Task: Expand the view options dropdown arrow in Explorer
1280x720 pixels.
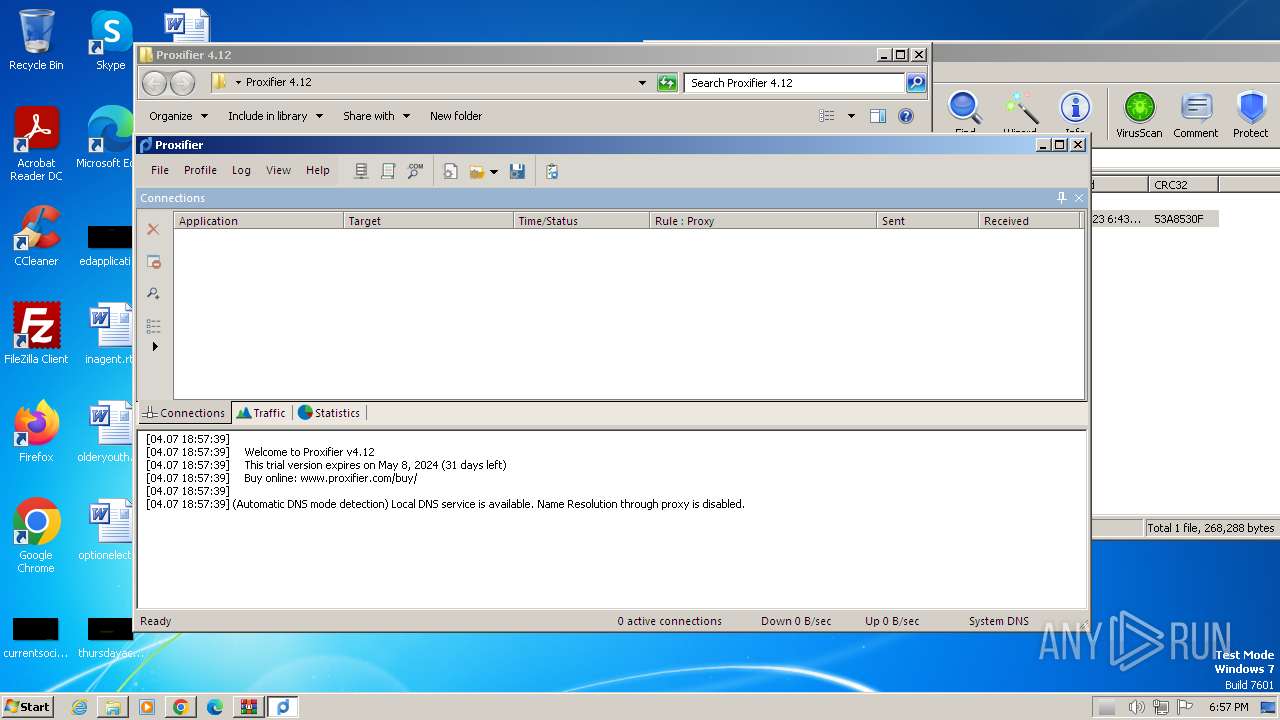Action: pos(851,116)
